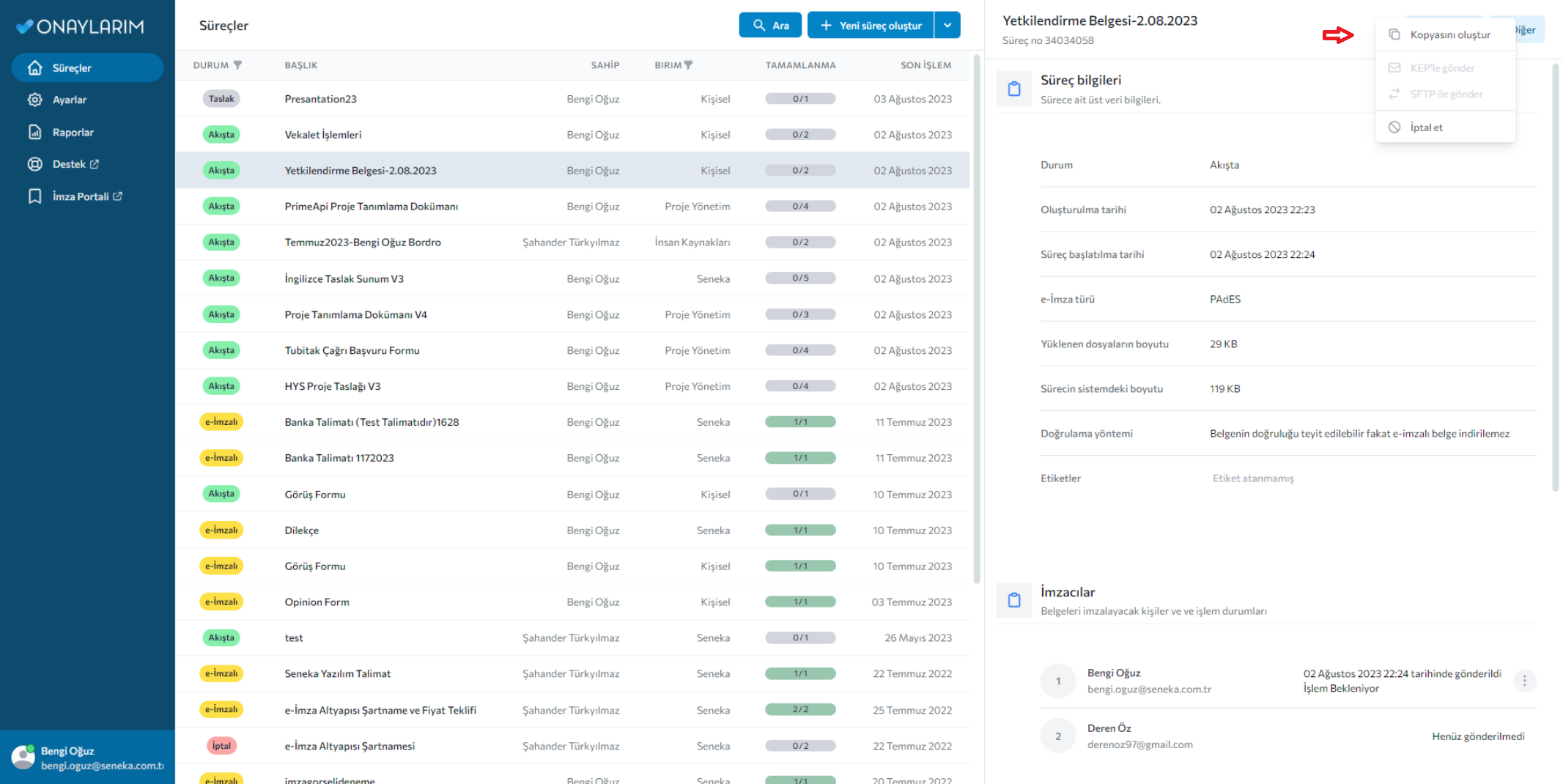Select the Opinion Form process row
This screenshot has height=784, width=1563.
(317, 602)
